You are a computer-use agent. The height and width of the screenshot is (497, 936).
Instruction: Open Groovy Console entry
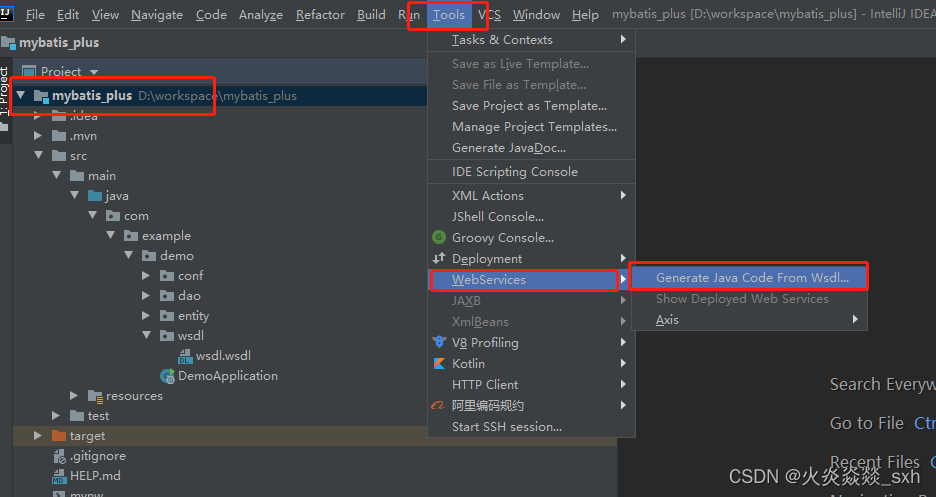(x=531, y=237)
